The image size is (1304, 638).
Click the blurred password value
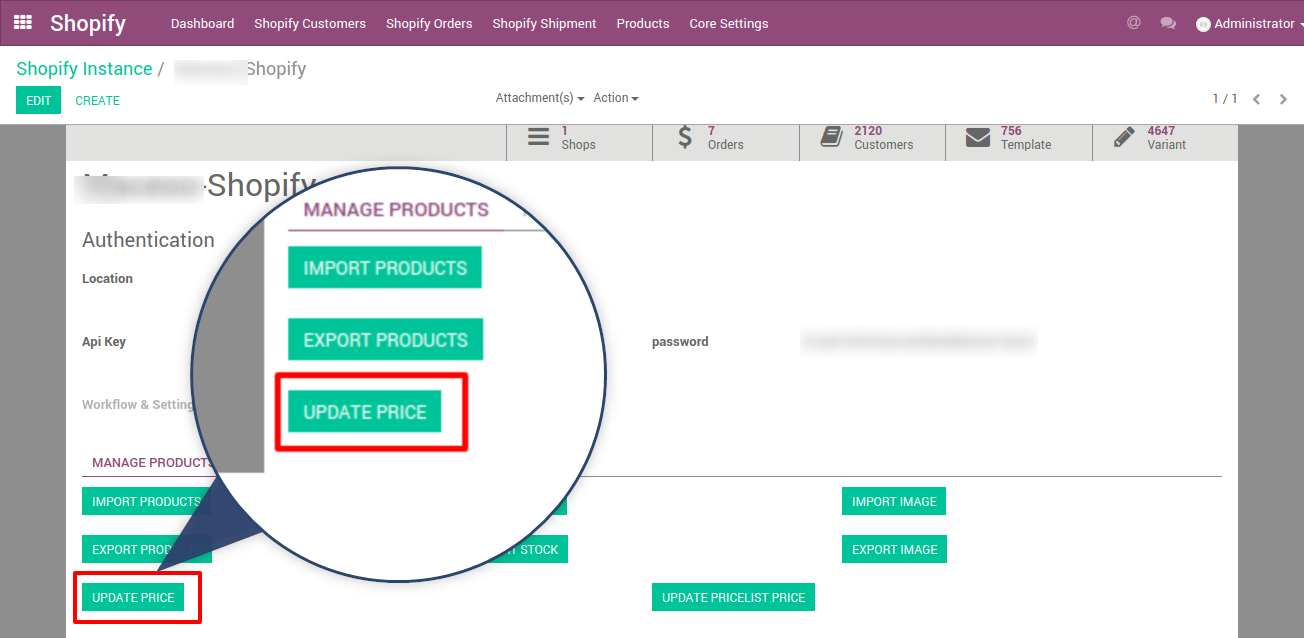tap(918, 342)
